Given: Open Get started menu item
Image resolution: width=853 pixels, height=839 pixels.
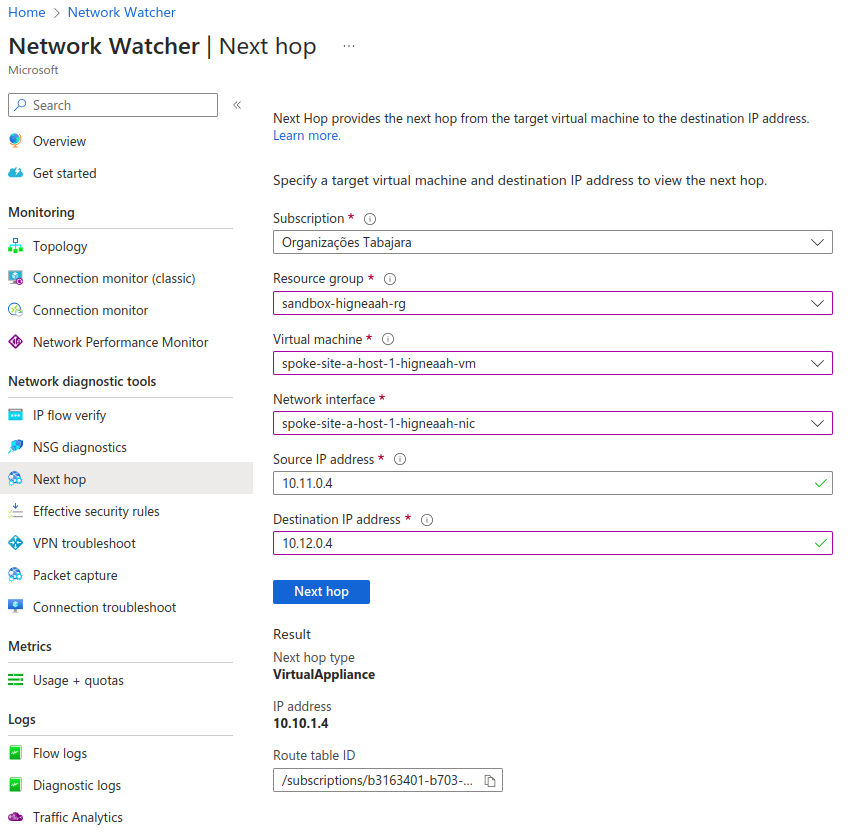Looking at the screenshot, I should [x=65, y=173].
